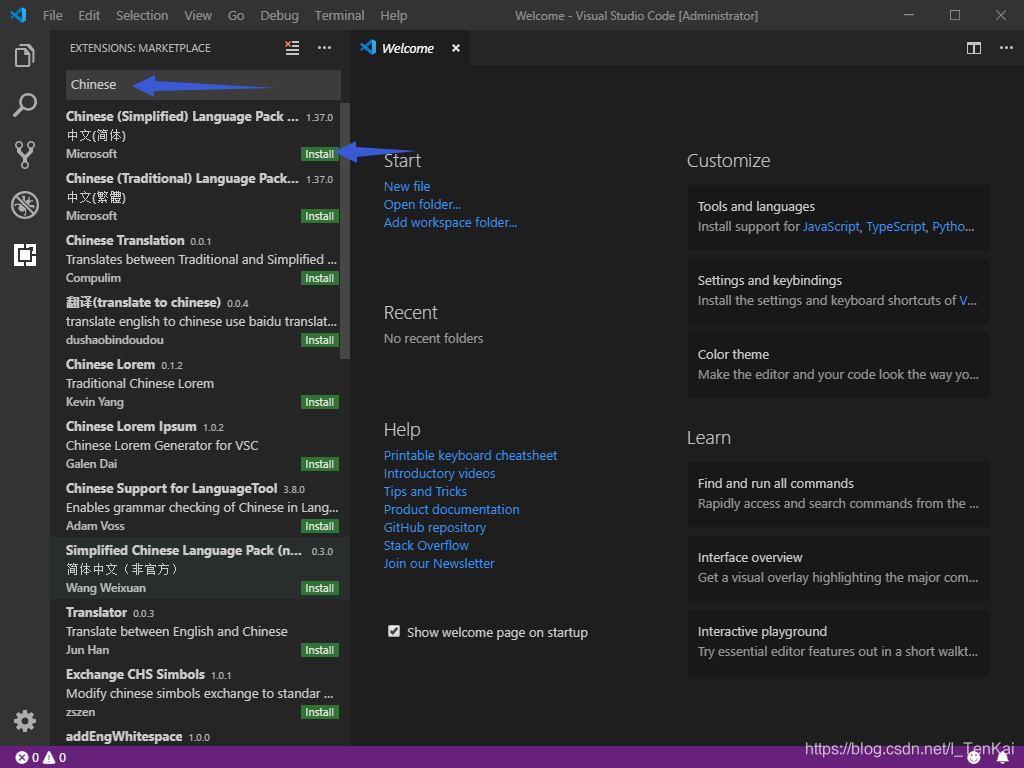
Task: Install the Chinese Translation extension
Action: [x=319, y=278]
